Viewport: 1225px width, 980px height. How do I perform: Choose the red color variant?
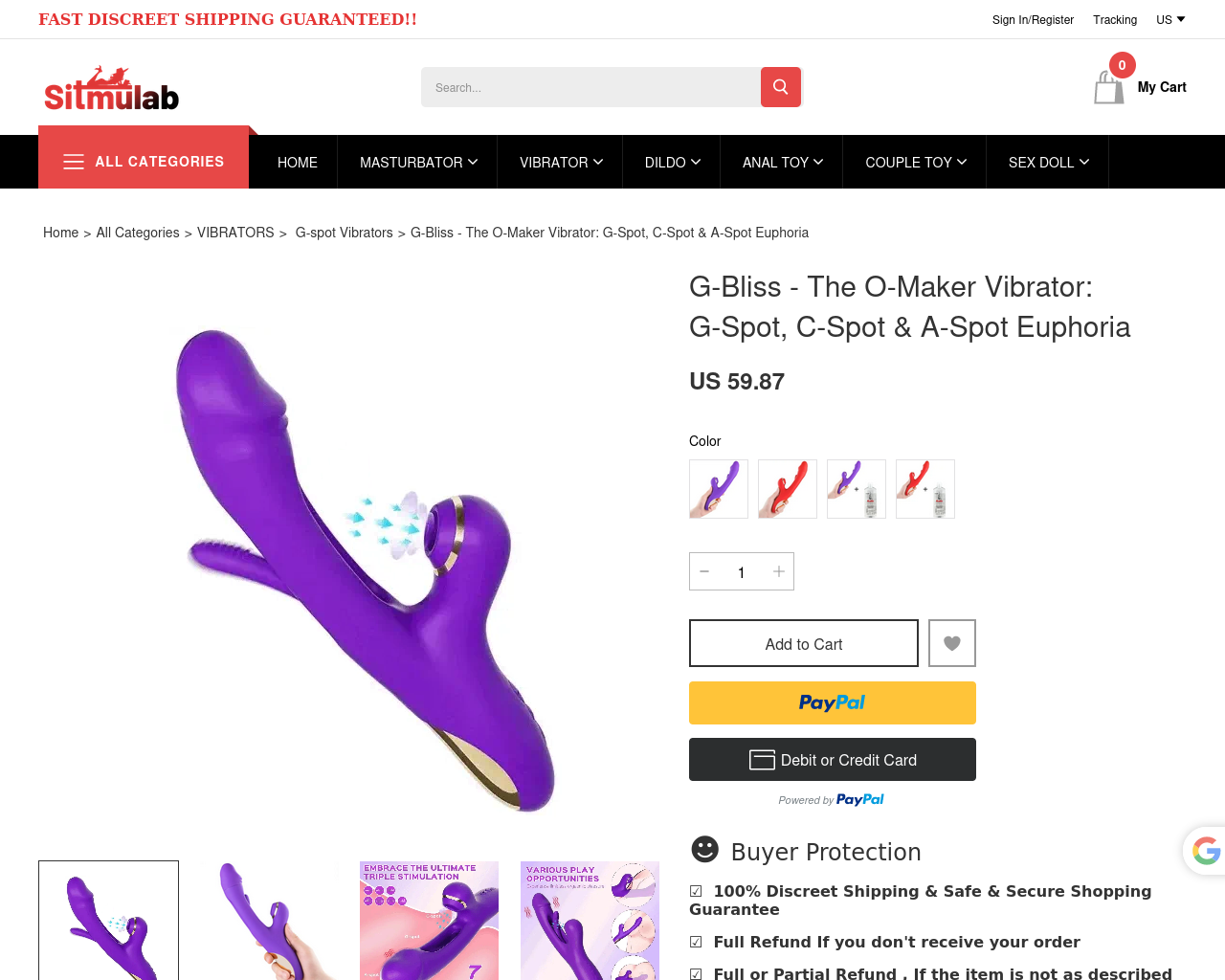coord(788,489)
